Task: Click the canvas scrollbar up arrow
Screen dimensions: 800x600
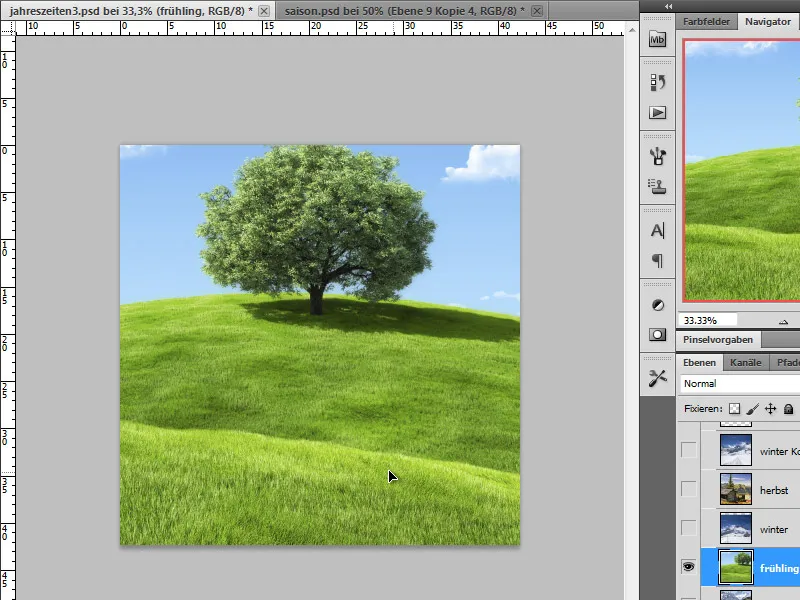Action: pos(632,30)
